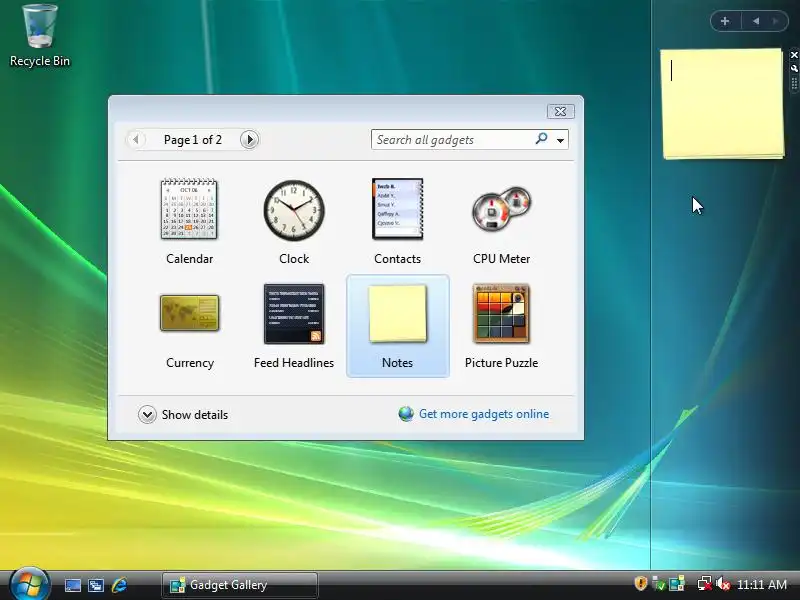Viewport: 800px width, 600px height.
Task: Open the Windows Start orb
Action: click(x=30, y=585)
